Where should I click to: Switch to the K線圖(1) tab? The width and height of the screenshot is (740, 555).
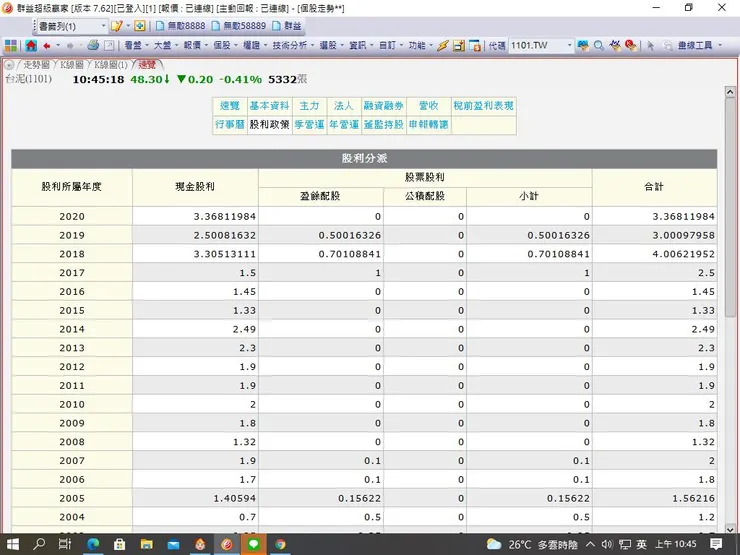click(111, 65)
